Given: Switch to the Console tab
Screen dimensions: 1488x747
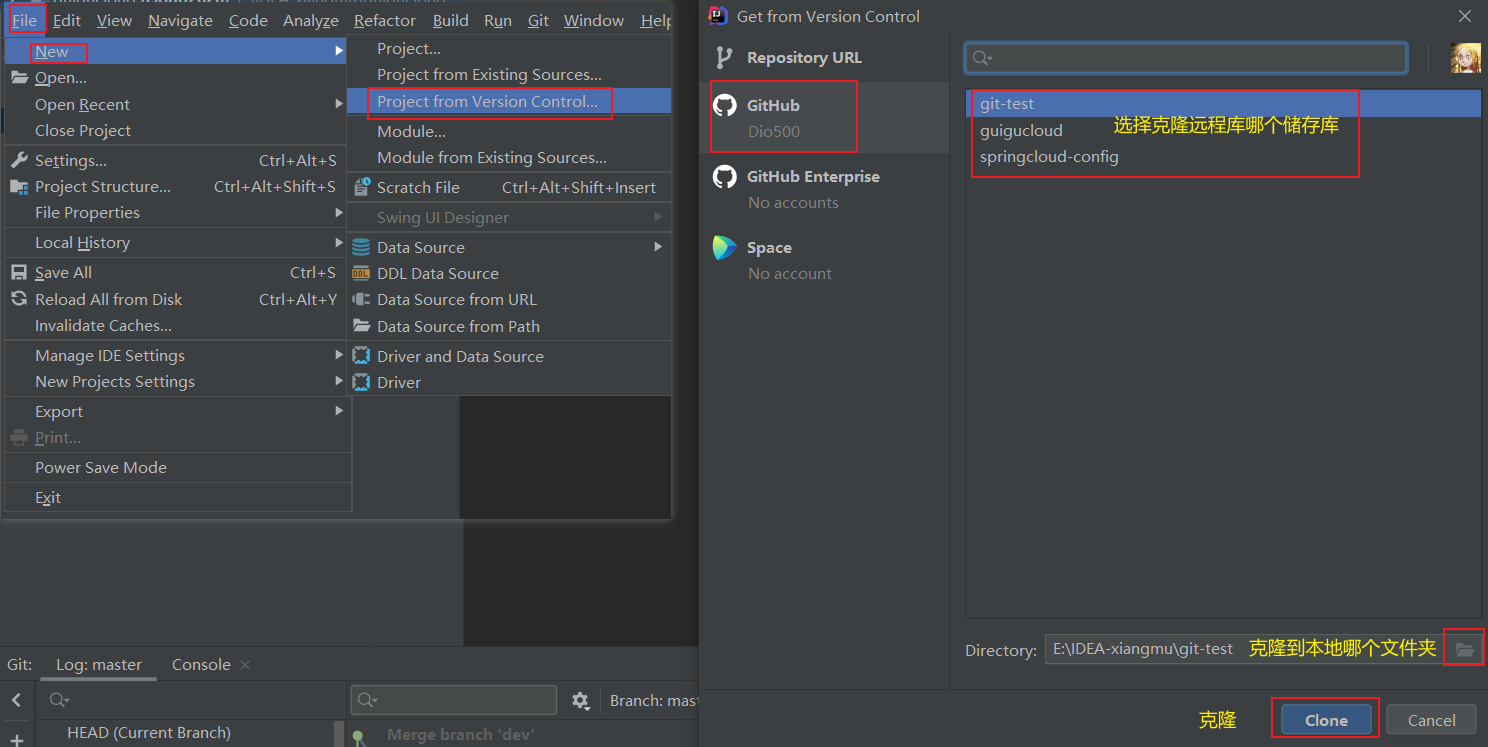Looking at the screenshot, I should (200, 663).
